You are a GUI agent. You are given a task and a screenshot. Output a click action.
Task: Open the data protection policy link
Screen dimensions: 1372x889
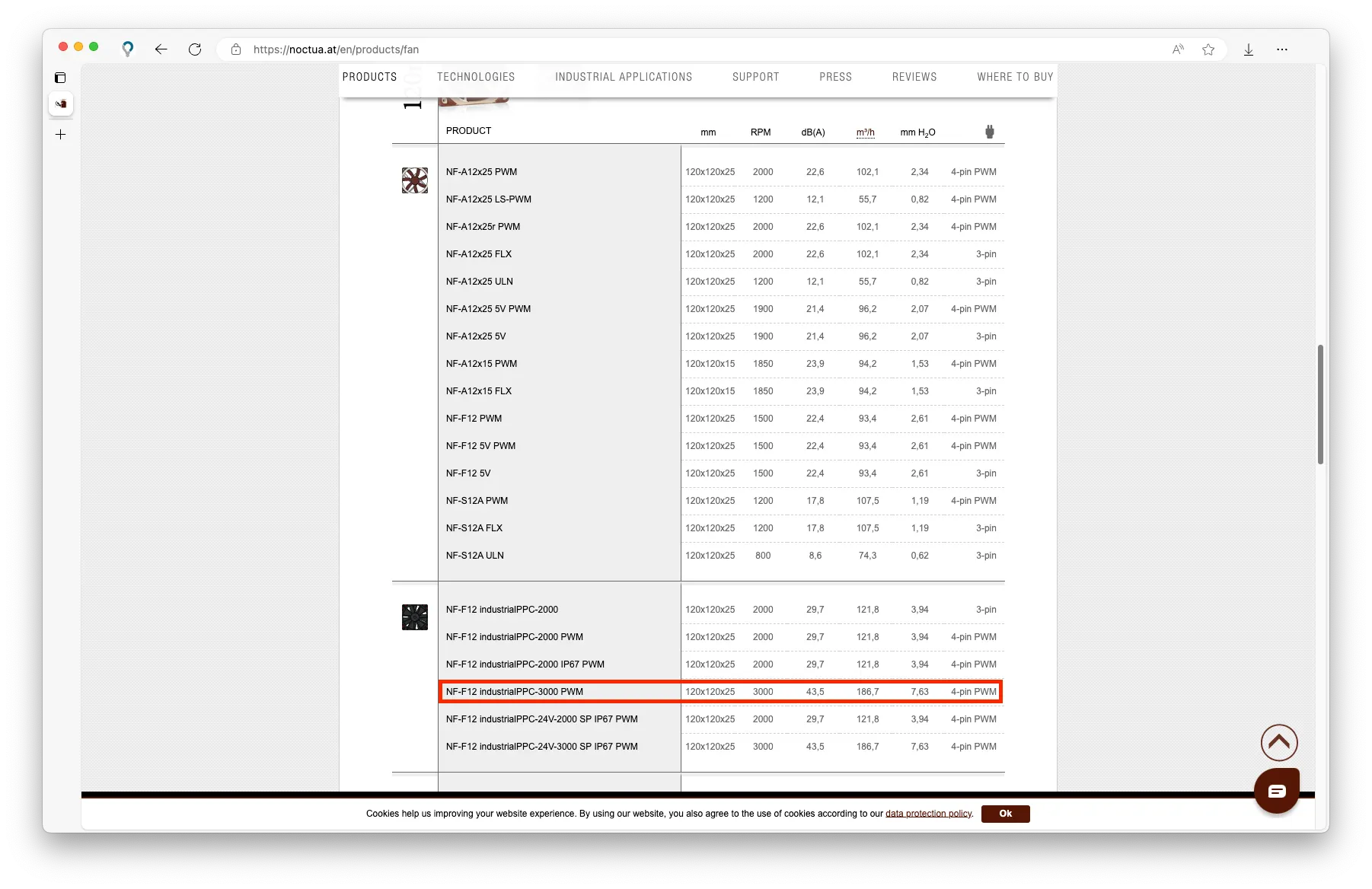tap(929, 814)
